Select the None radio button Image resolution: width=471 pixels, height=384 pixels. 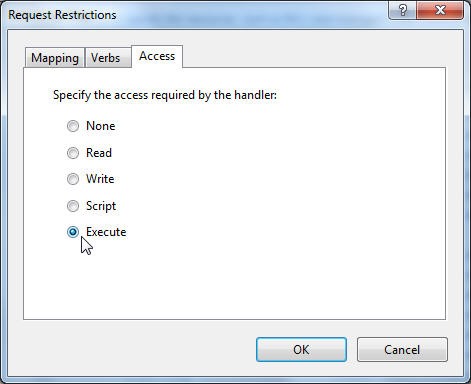pyautogui.click(x=73, y=126)
